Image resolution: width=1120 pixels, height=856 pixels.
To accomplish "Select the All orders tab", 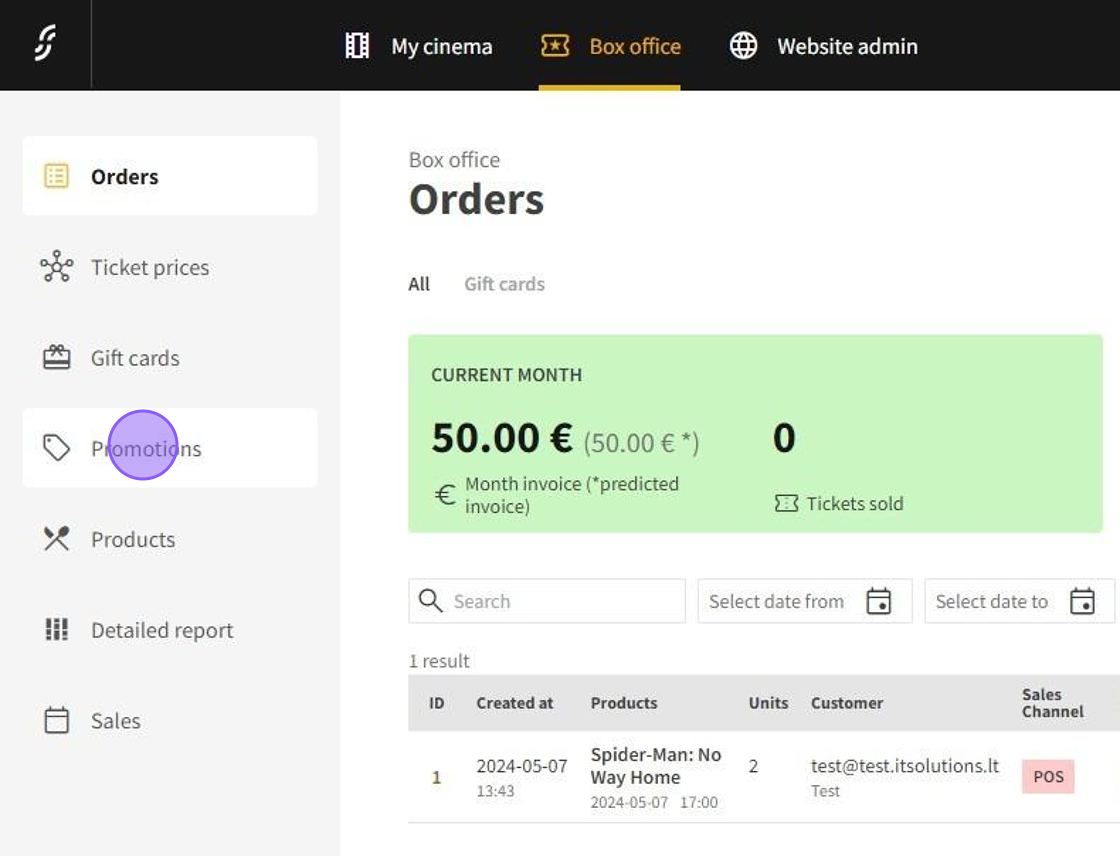I will (x=419, y=284).
